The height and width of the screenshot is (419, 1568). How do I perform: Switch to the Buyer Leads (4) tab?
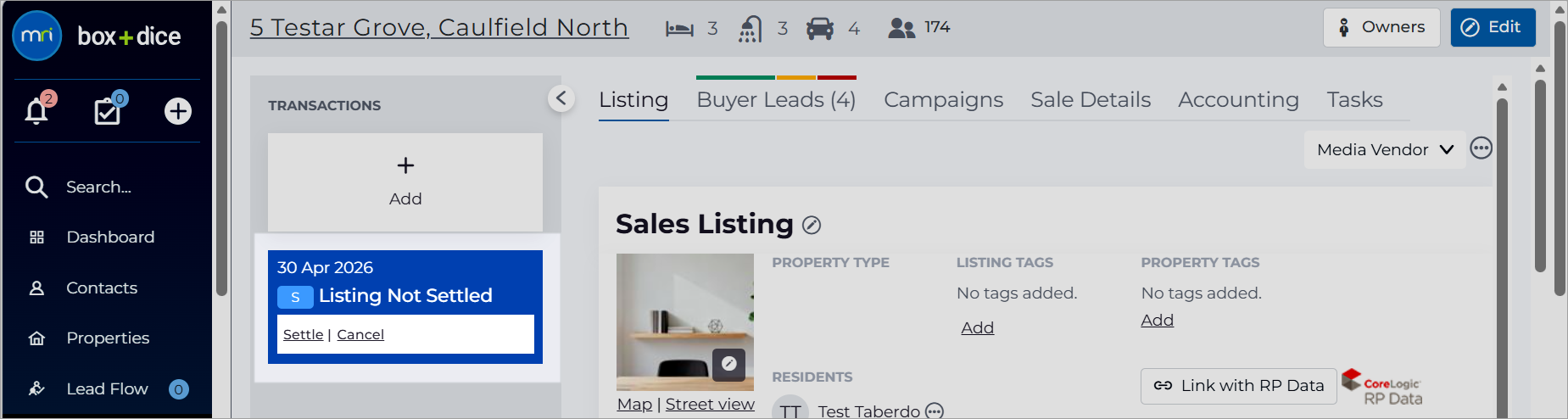coord(776,100)
